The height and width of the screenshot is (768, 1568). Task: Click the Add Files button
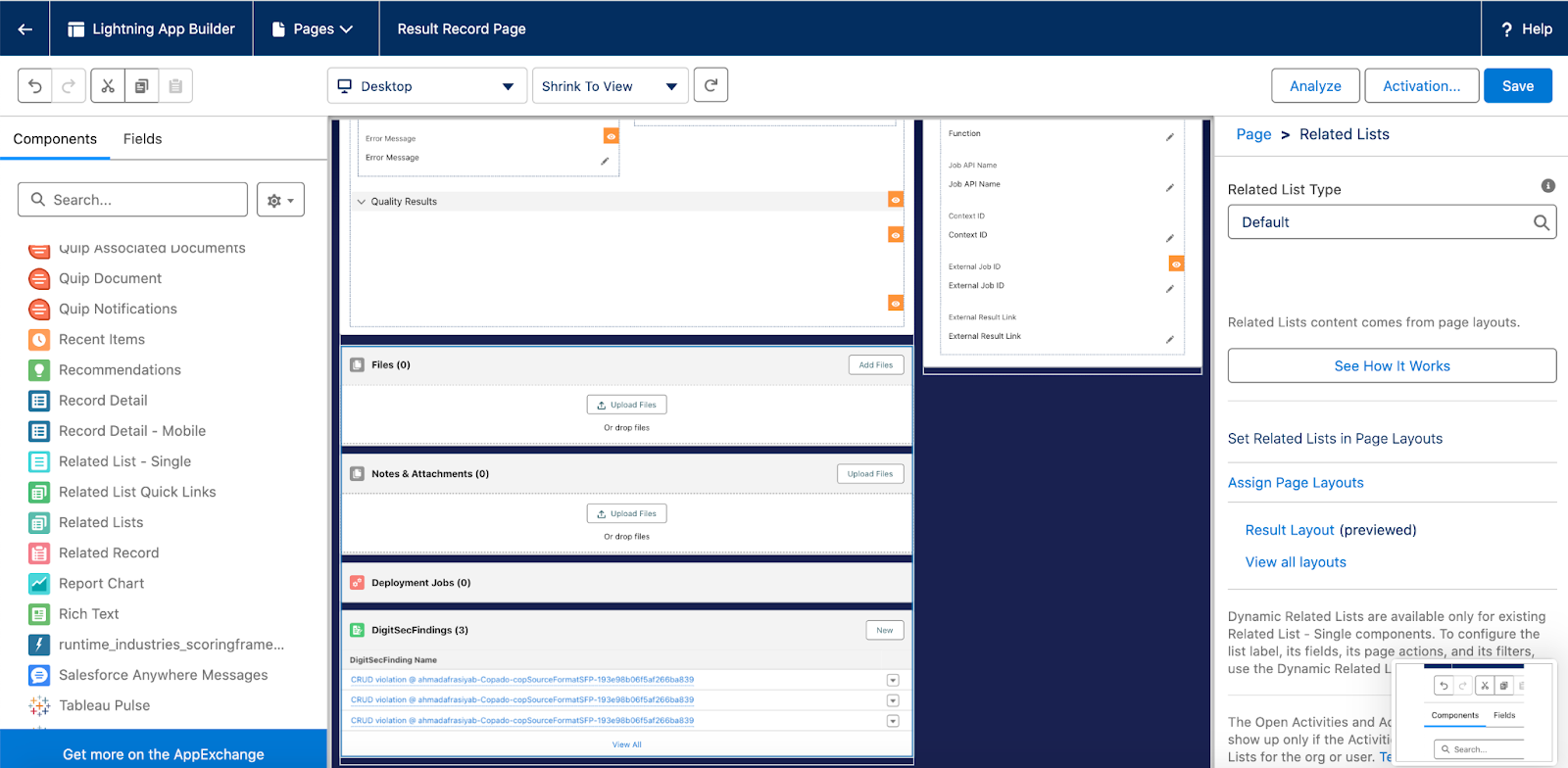[875, 365]
